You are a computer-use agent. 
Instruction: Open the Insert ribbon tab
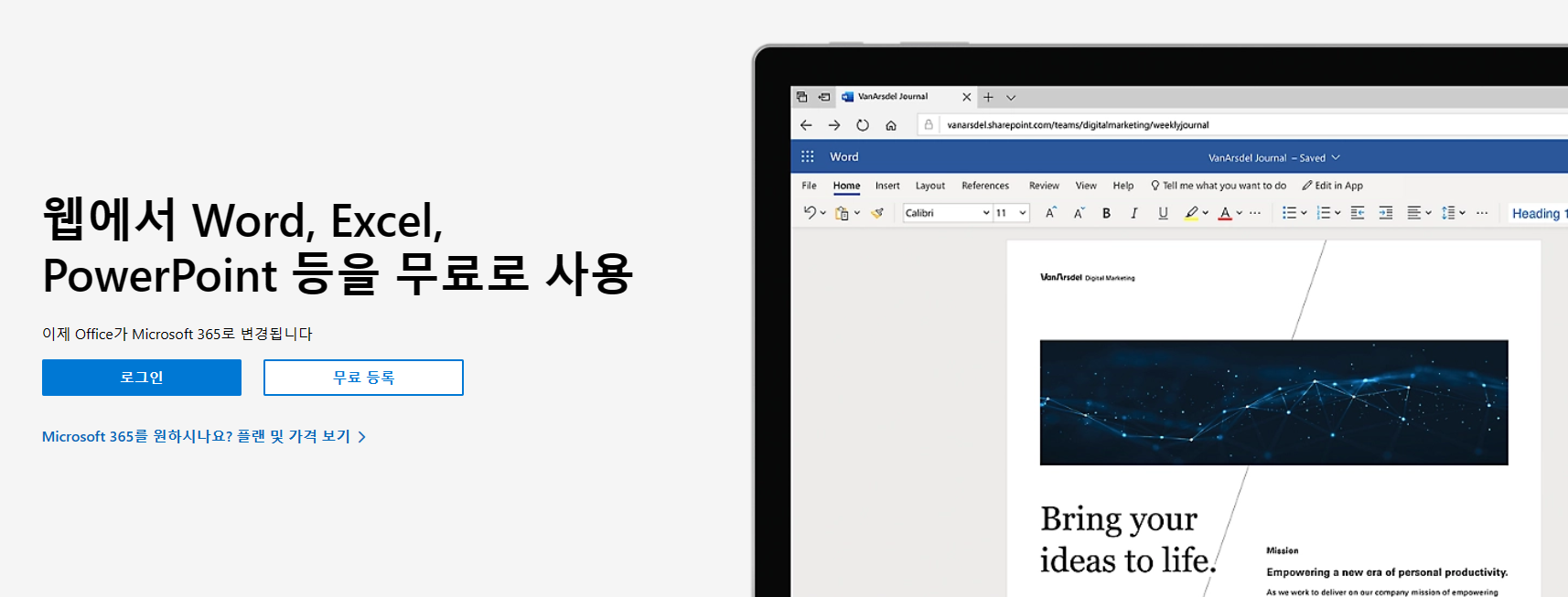[x=887, y=186]
